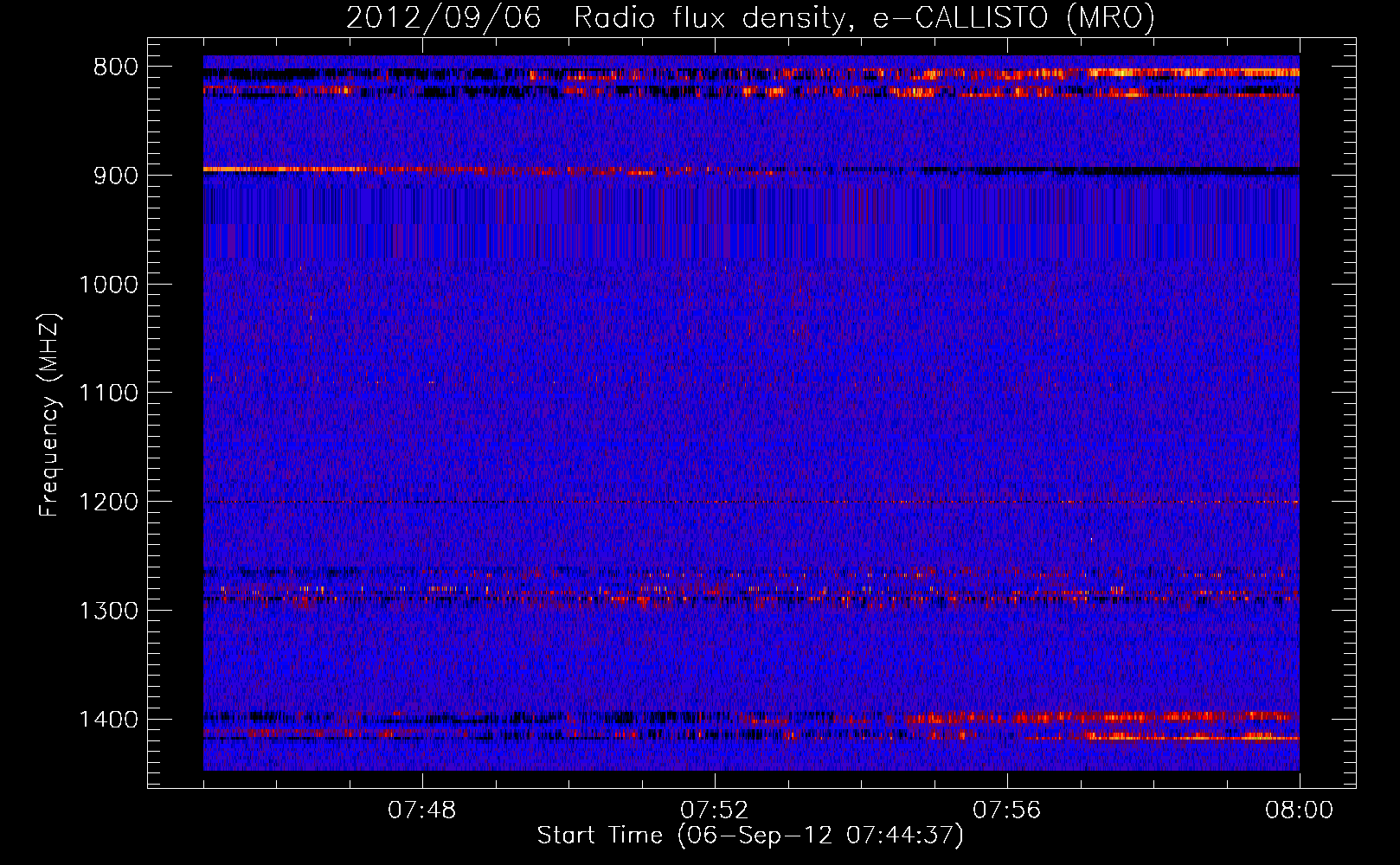Viewport: 1400px width, 865px height.
Task: Click the 1400 frequency tick label
Action: (109, 720)
